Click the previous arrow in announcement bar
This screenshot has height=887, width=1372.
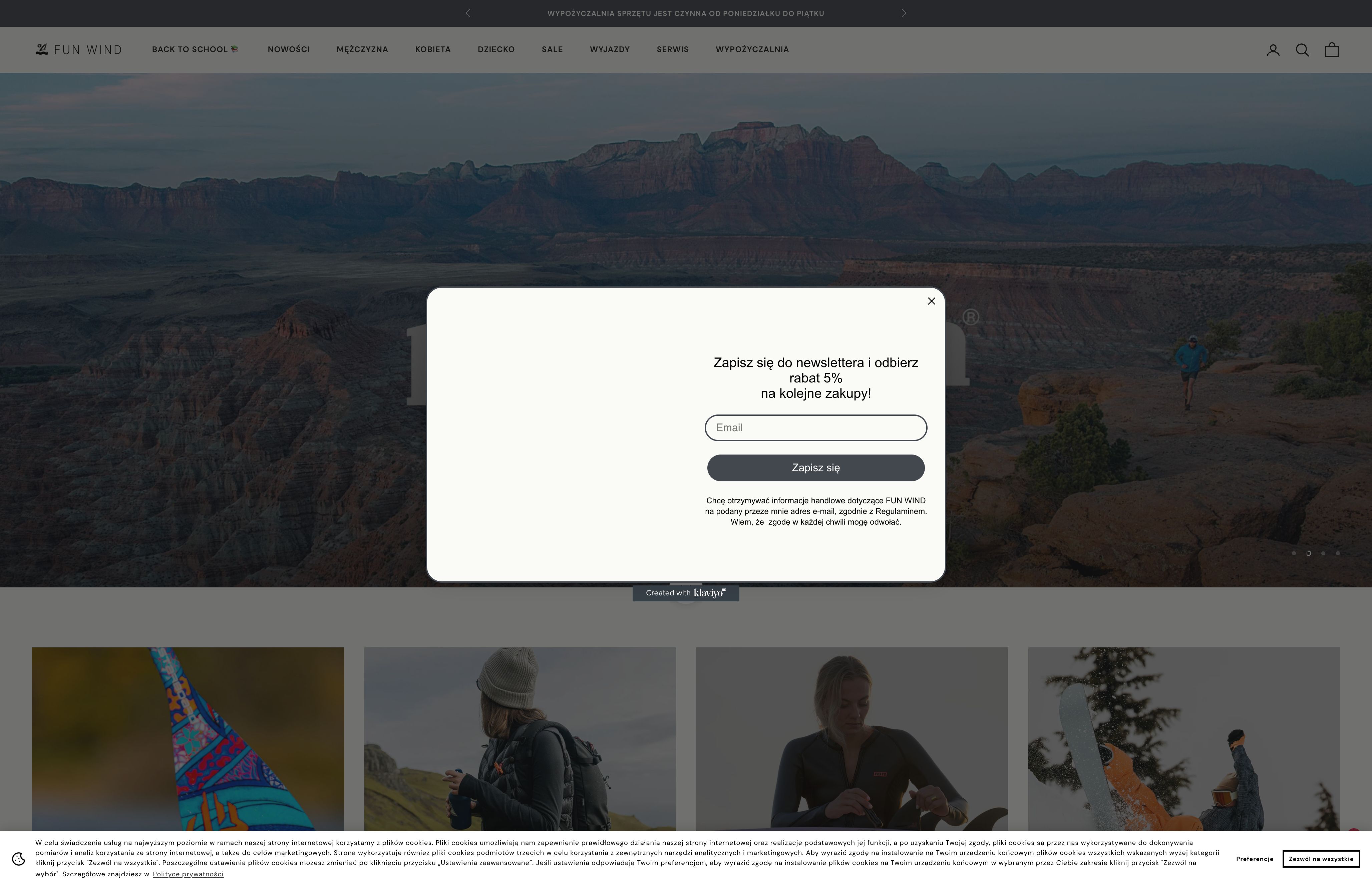click(x=468, y=13)
